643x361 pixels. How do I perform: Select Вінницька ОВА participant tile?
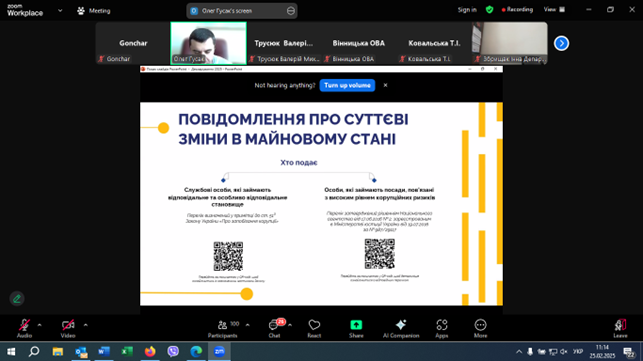click(x=359, y=43)
